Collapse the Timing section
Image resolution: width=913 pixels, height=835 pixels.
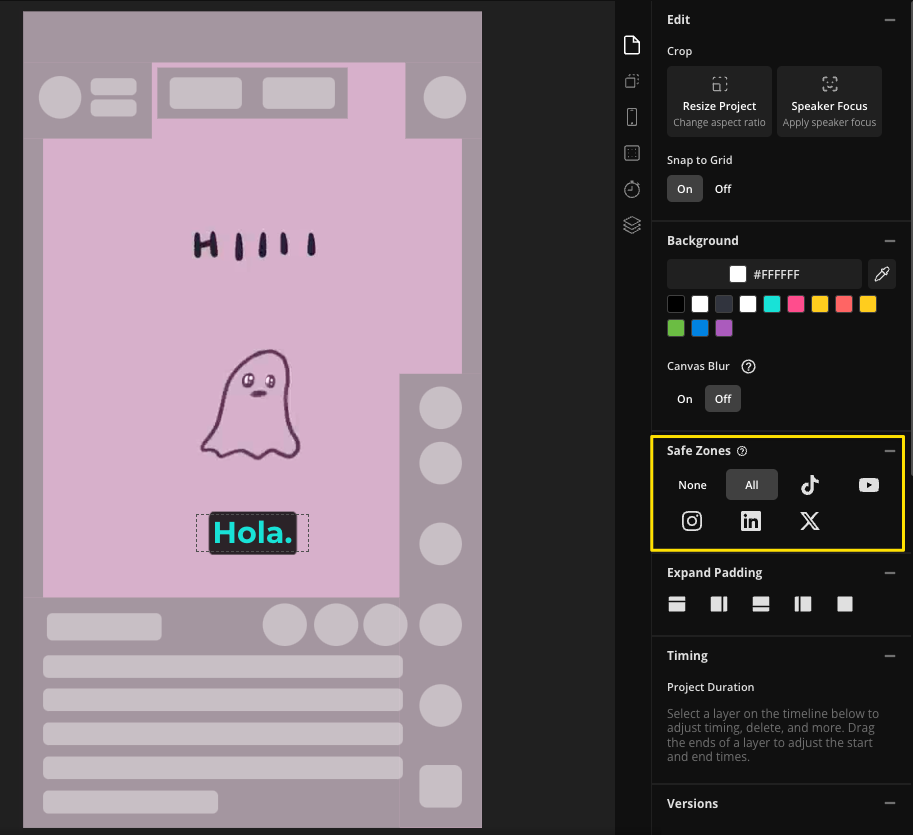point(889,656)
